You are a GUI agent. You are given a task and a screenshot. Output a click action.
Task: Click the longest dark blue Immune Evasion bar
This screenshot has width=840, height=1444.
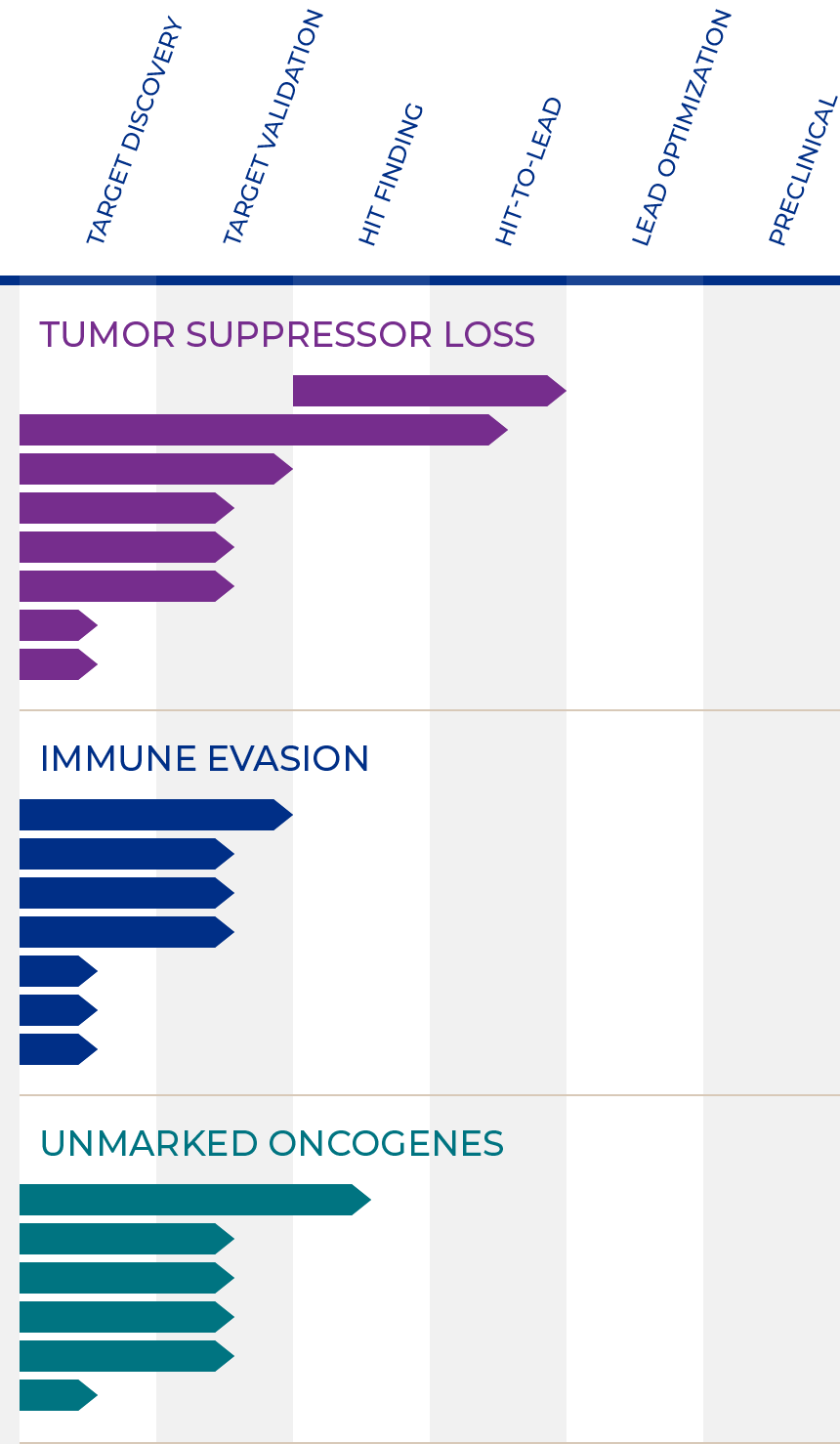click(156, 815)
